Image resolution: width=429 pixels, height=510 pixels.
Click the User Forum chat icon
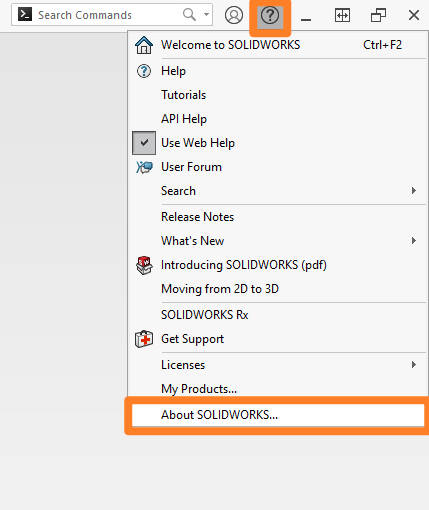coord(144,167)
